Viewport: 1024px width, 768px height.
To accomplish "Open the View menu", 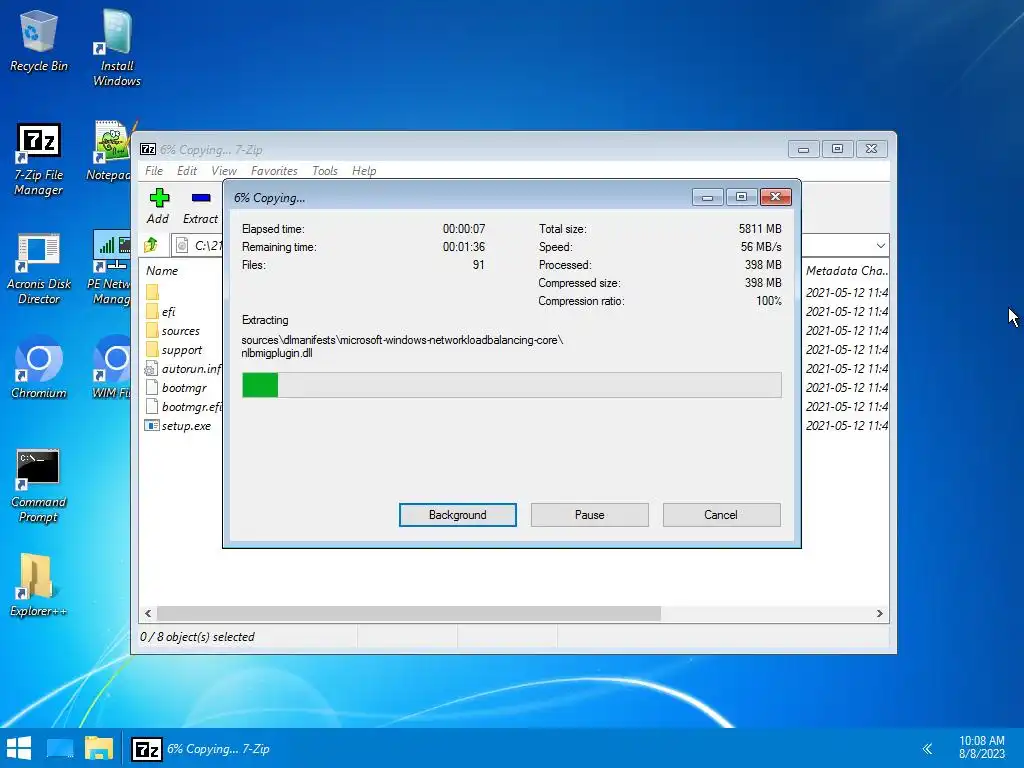I will [x=224, y=170].
